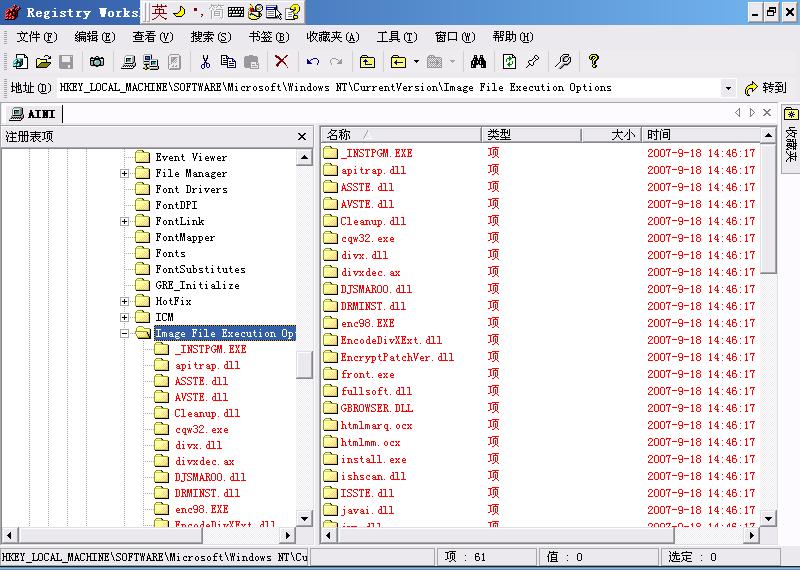The height and width of the screenshot is (570, 800).
Task: Select GBROWSER.DLL in the right list
Action: point(376,408)
